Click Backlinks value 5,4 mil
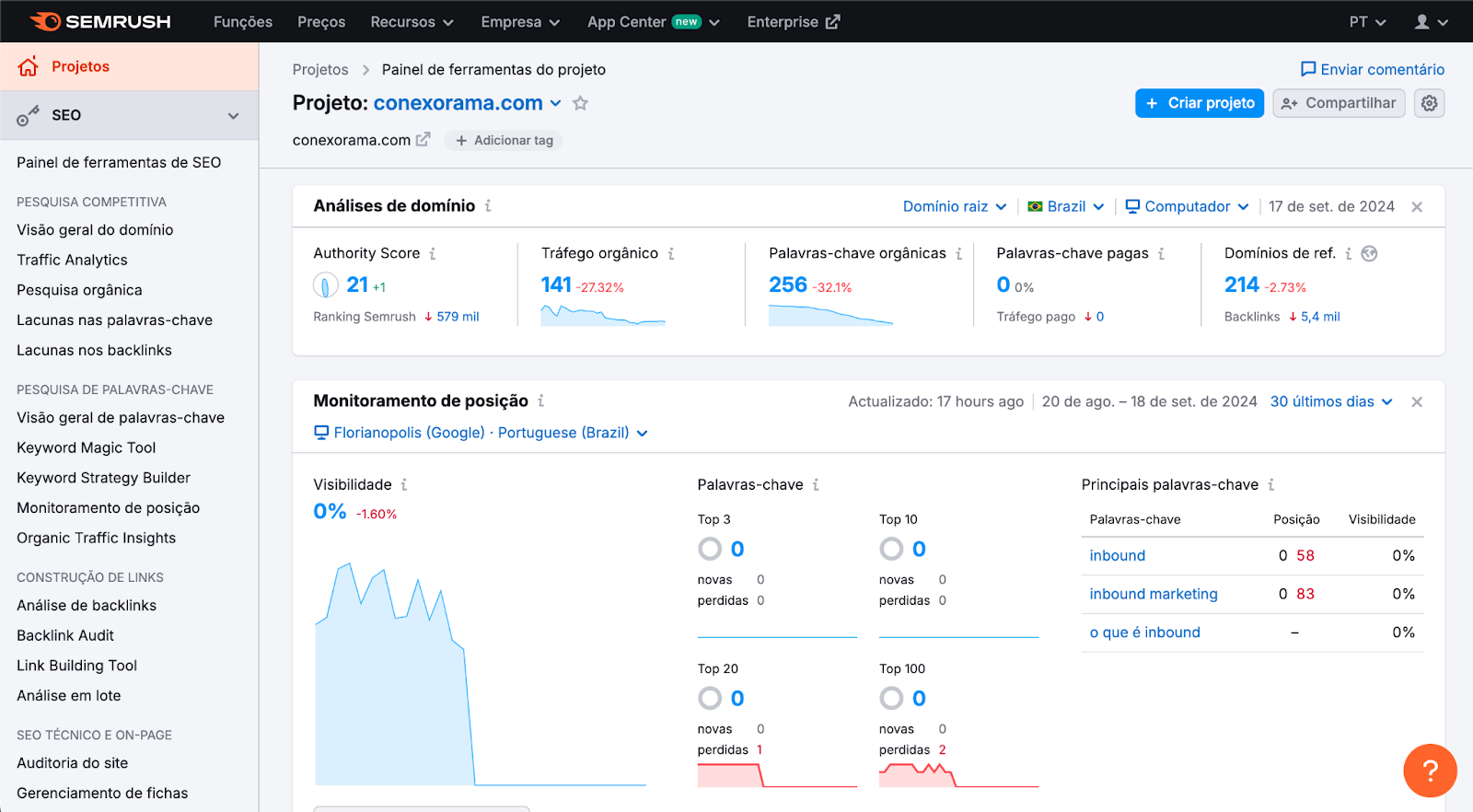 (x=1320, y=317)
